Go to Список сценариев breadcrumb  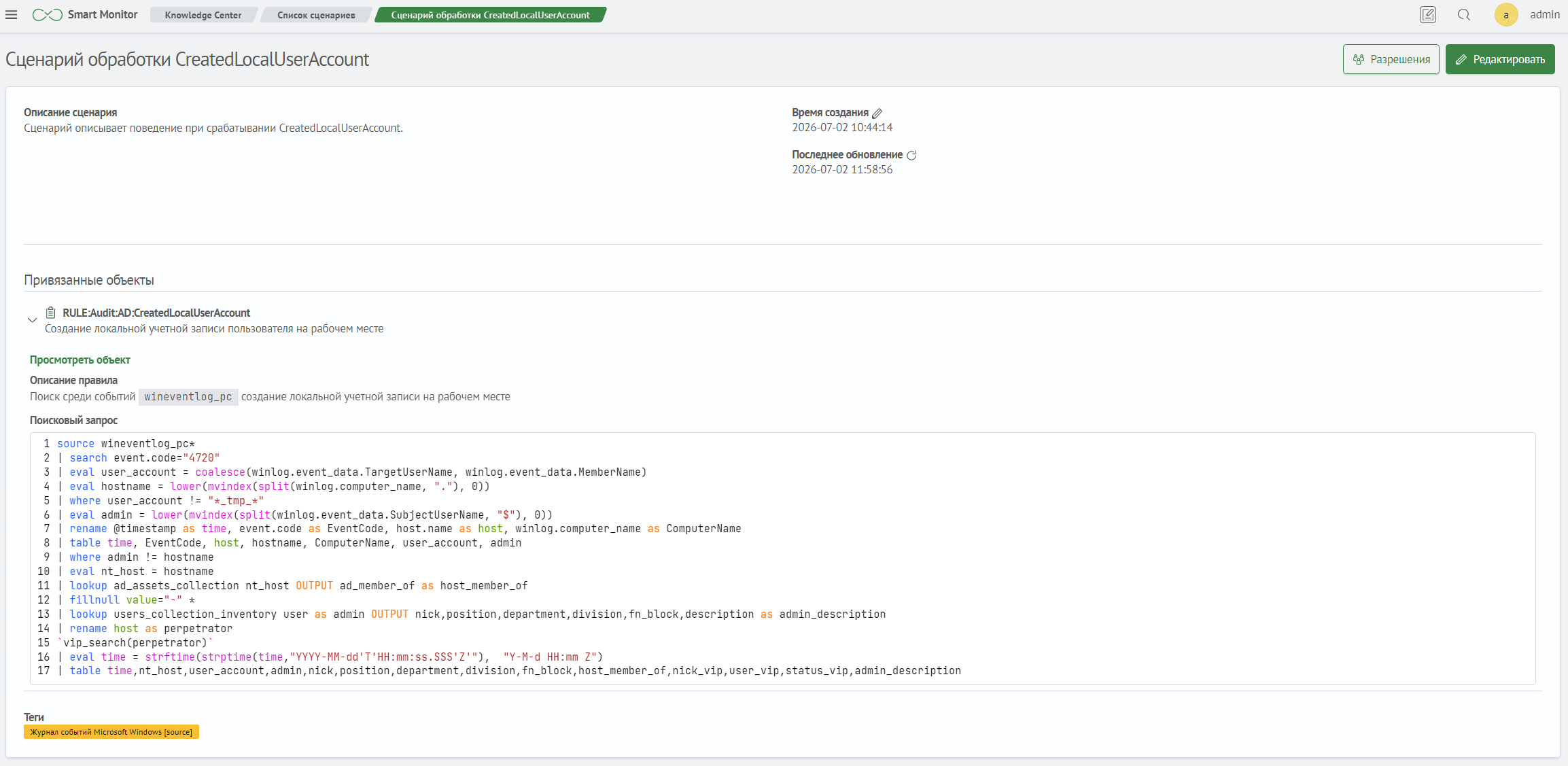click(316, 15)
